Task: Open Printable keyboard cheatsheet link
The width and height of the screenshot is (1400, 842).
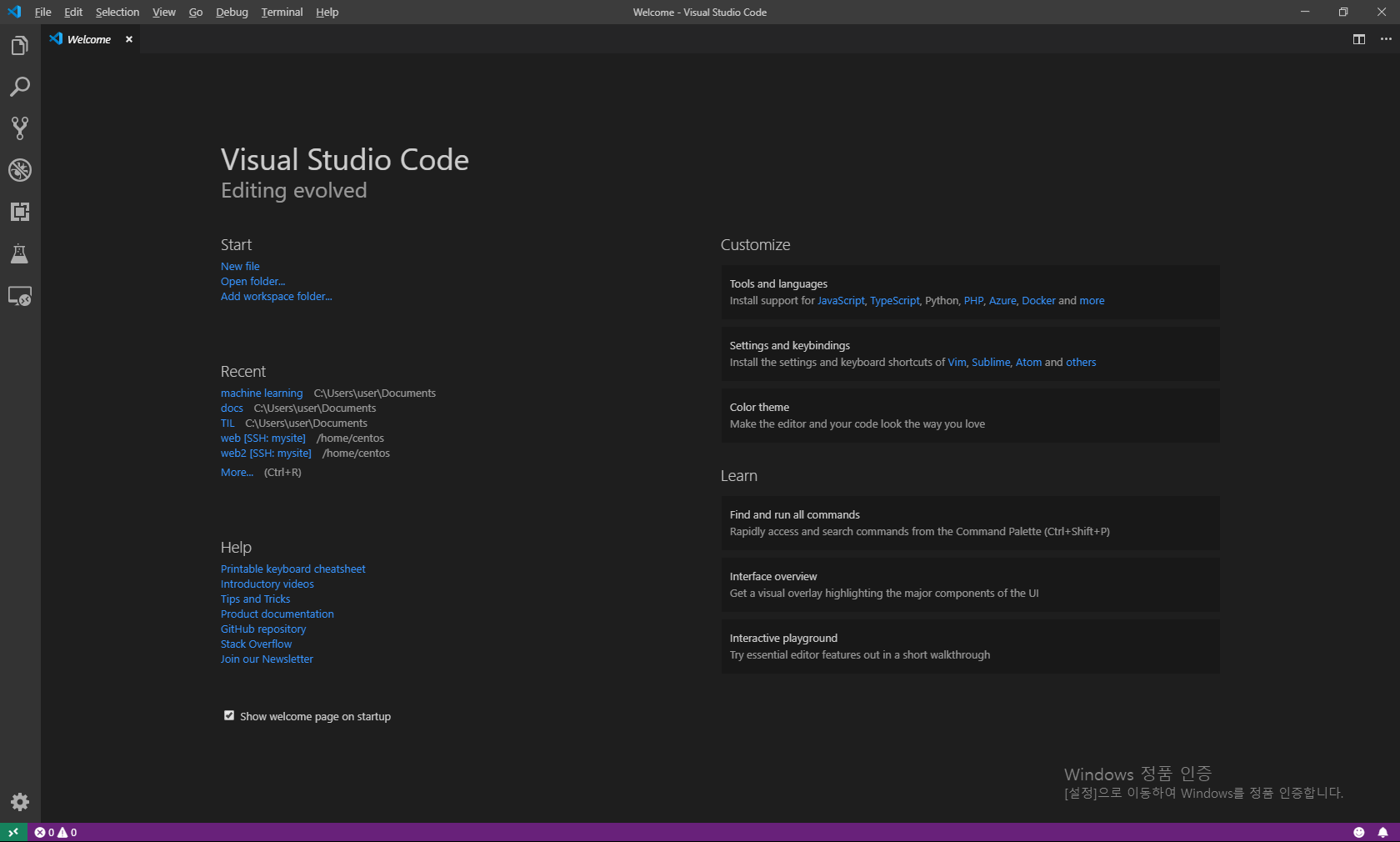Action: click(x=293, y=569)
